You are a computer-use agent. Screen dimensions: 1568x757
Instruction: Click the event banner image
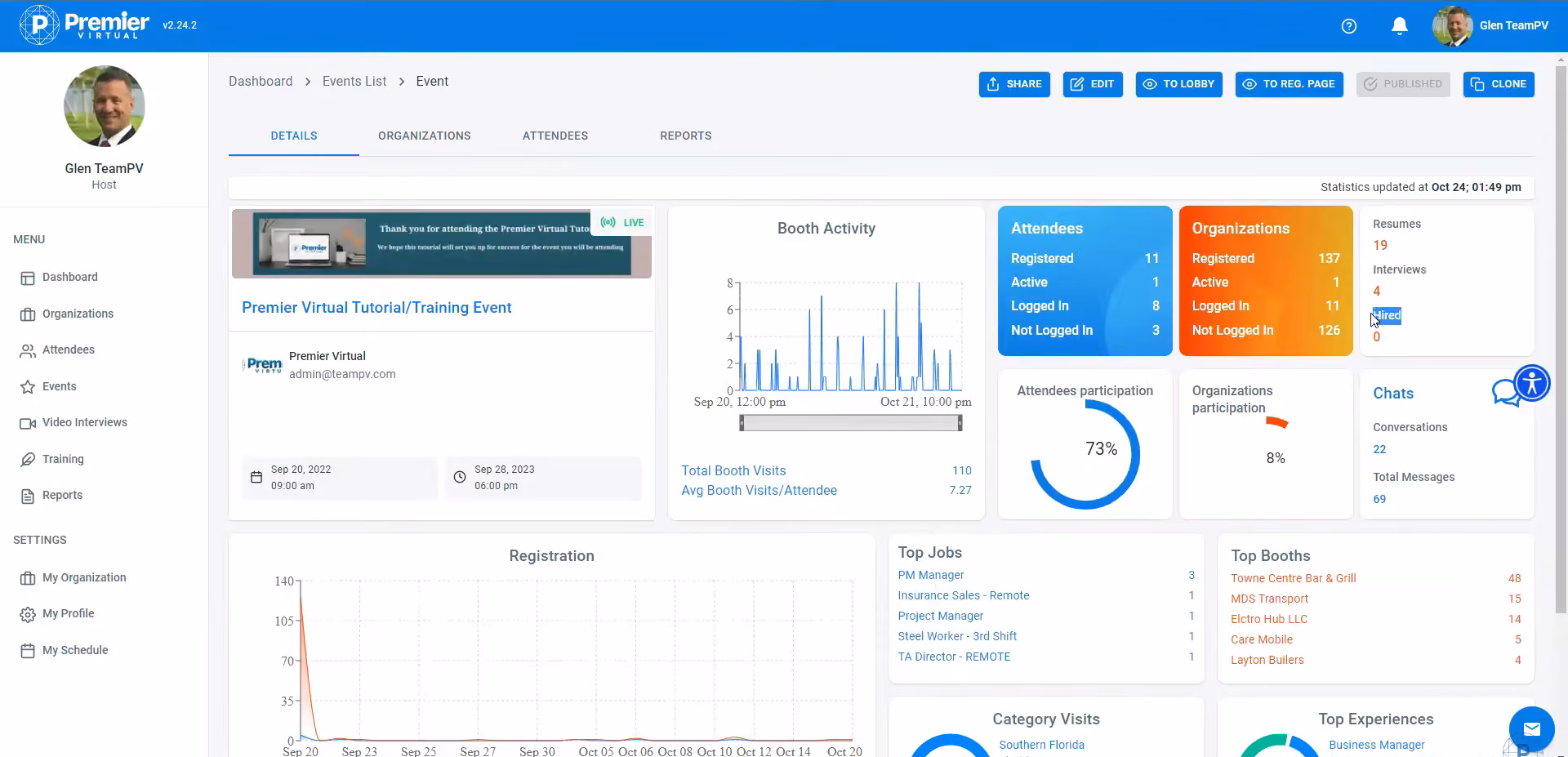point(442,244)
